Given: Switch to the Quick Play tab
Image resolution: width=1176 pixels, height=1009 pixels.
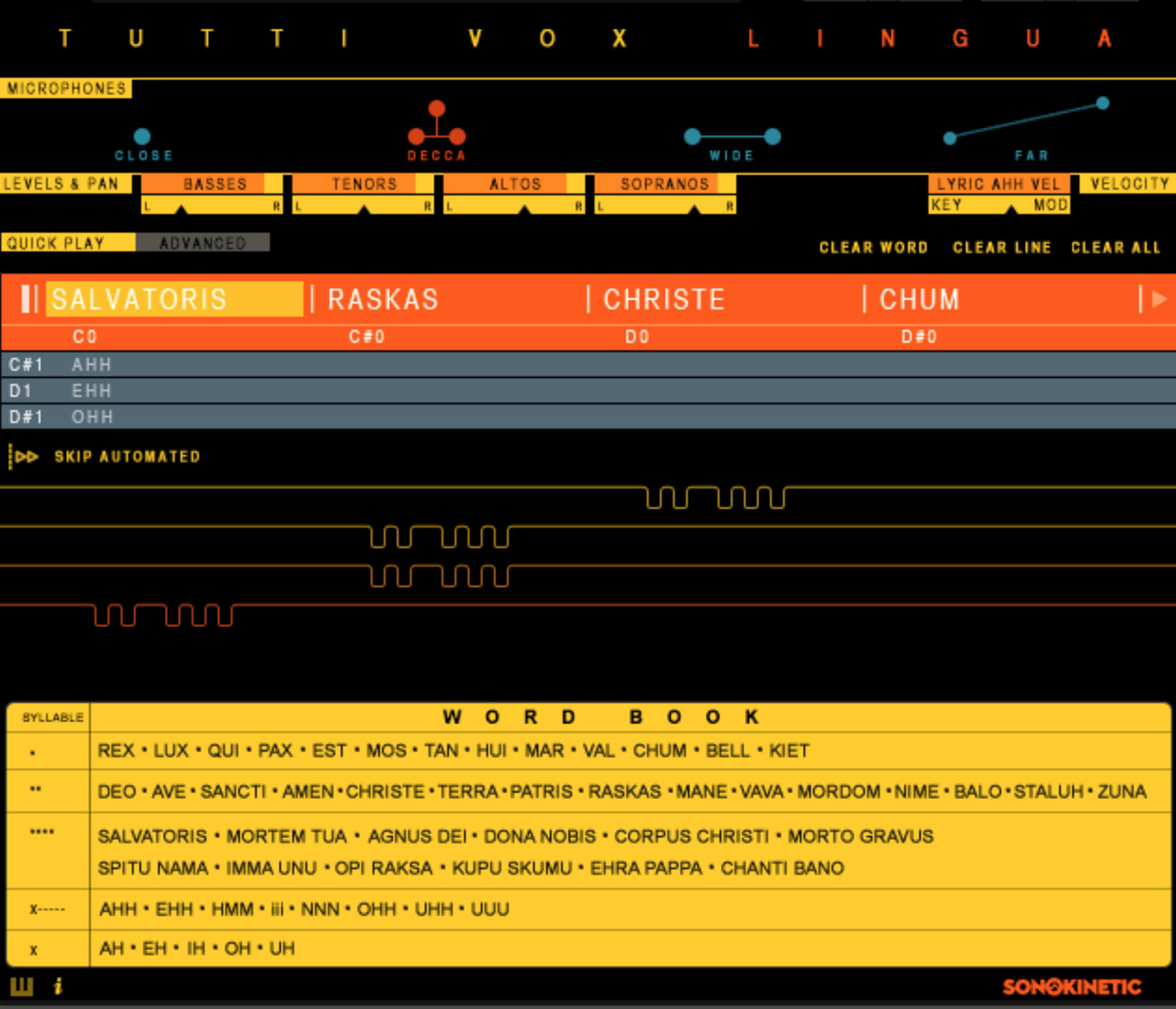Looking at the screenshot, I should 68,243.
